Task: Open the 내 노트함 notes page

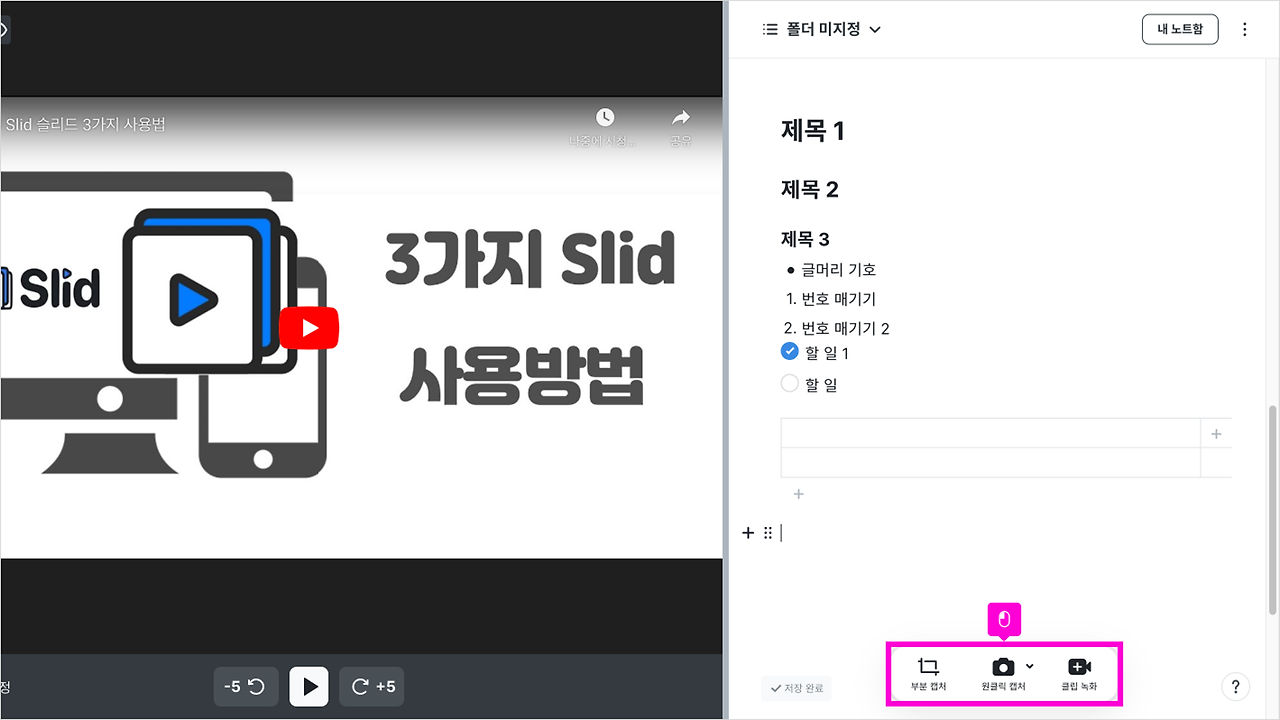Action: pyautogui.click(x=1180, y=29)
